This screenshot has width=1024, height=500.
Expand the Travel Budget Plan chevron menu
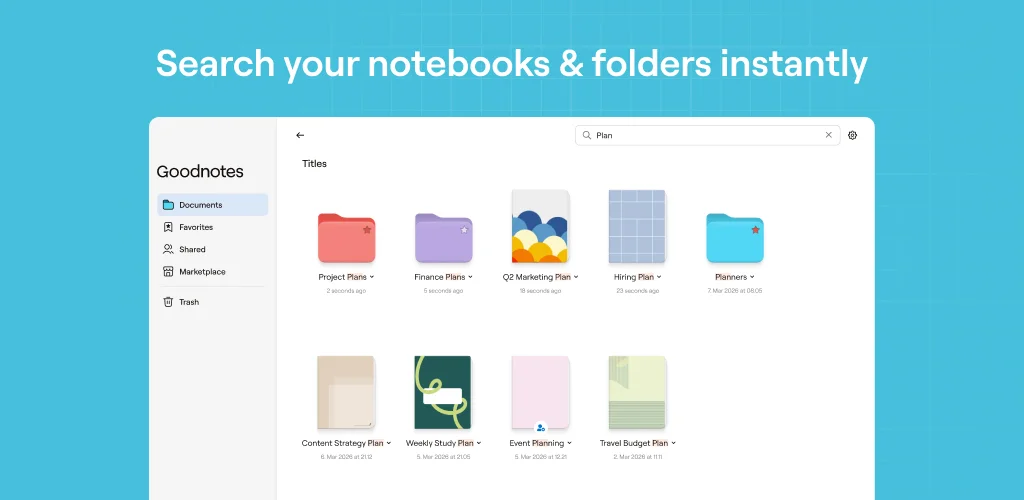tap(673, 443)
